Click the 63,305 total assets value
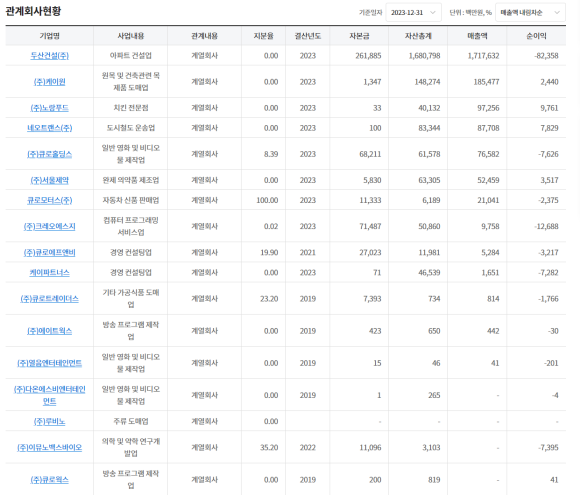This screenshot has height=495, width=580. [x=429, y=180]
